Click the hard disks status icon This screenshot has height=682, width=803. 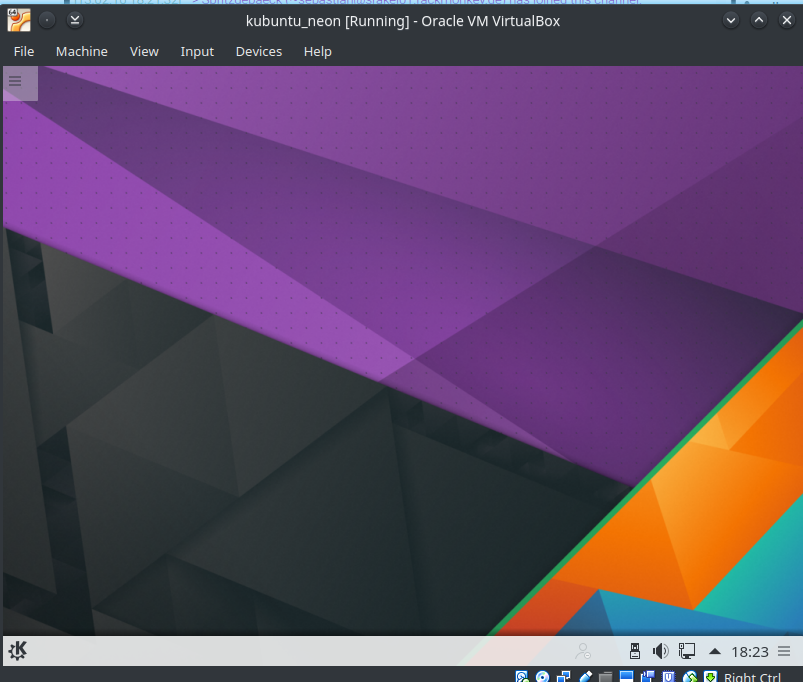click(520, 676)
